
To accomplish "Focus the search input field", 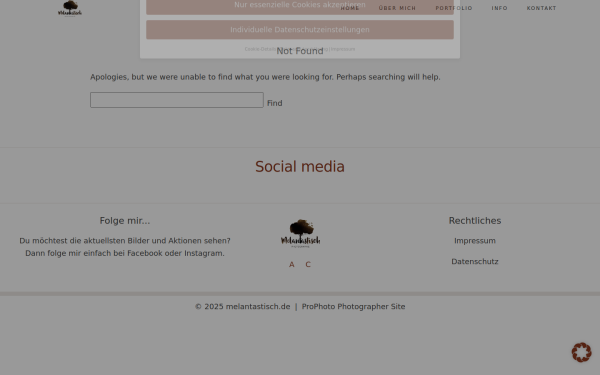I will 177,100.
